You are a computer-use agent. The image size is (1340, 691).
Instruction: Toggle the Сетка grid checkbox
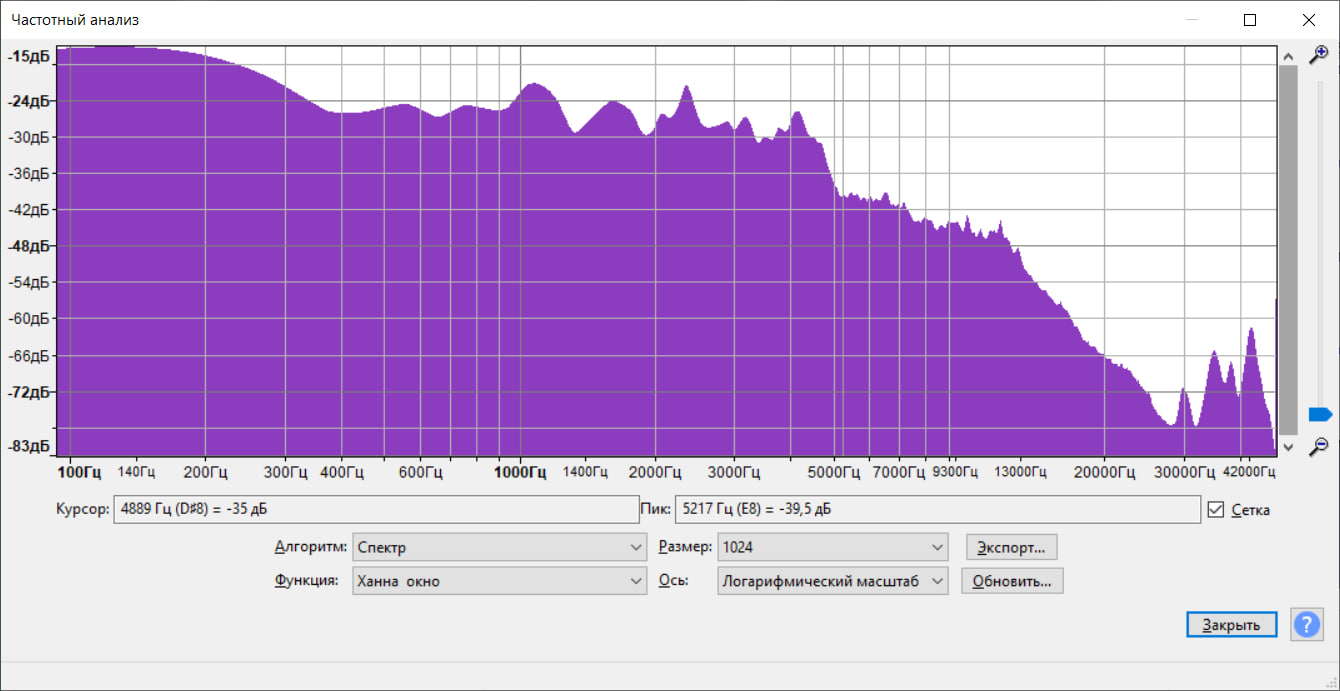click(1215, 509)
